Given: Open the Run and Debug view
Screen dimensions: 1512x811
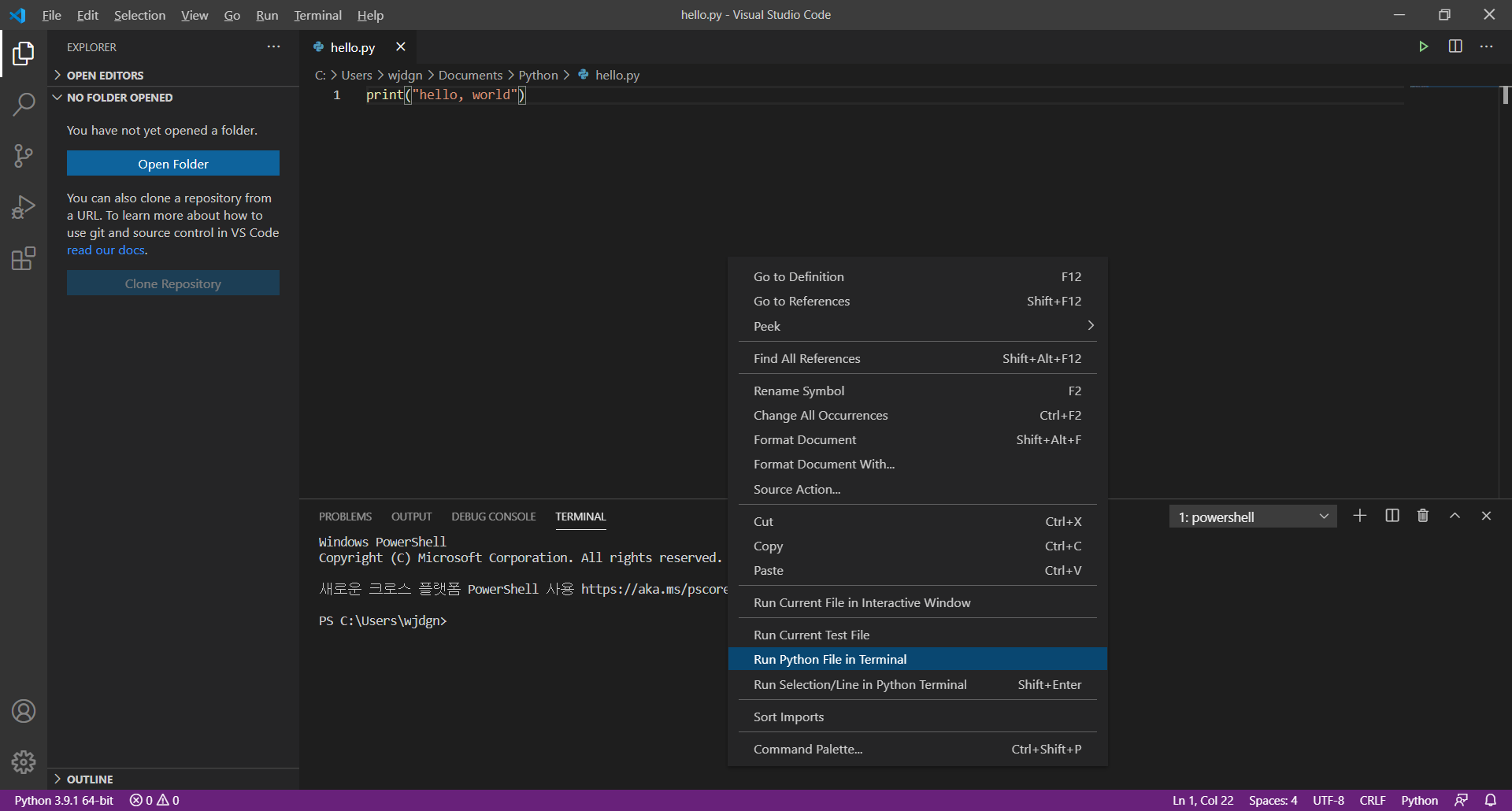Looking at the screenshot, I should point(24,207).
